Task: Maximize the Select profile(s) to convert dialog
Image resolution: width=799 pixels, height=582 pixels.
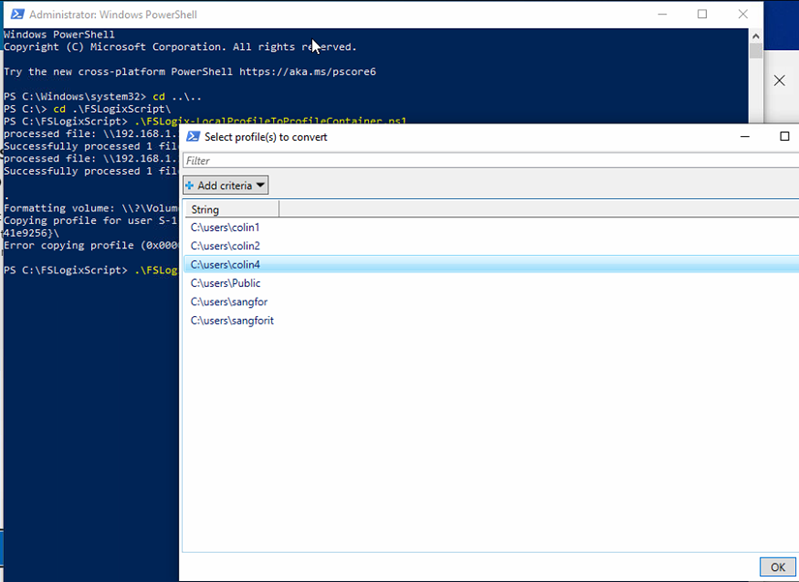Action: pos(784,137)
